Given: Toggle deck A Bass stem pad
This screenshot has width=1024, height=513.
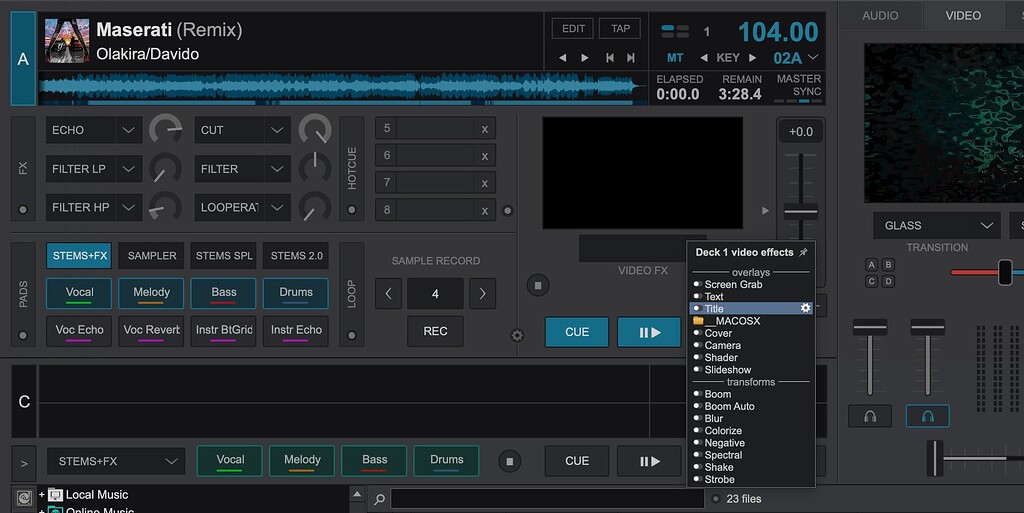Looking at the screenshot, I should coord(223,293).
